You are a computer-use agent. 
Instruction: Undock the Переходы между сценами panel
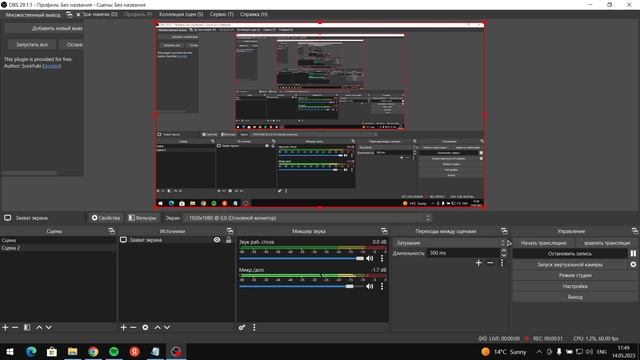(504, 231)
